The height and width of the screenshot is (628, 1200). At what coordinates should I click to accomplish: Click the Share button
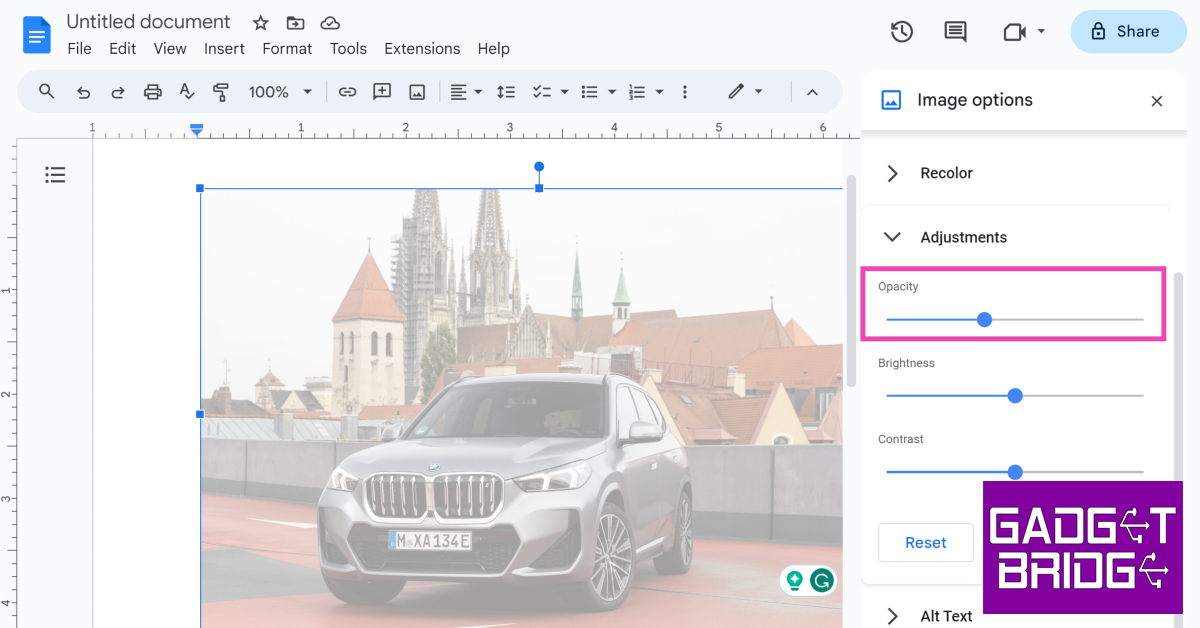coord(1127,32)
